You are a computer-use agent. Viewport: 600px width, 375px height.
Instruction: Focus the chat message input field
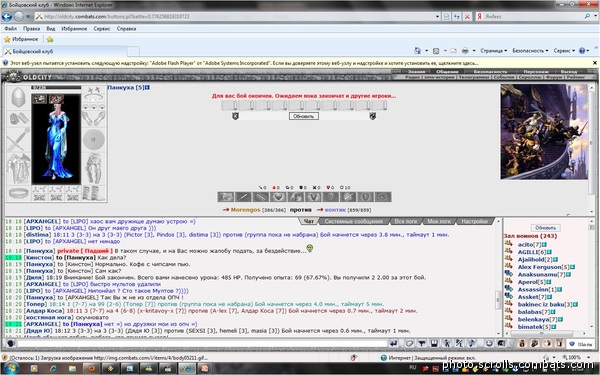tap(202, 343)
